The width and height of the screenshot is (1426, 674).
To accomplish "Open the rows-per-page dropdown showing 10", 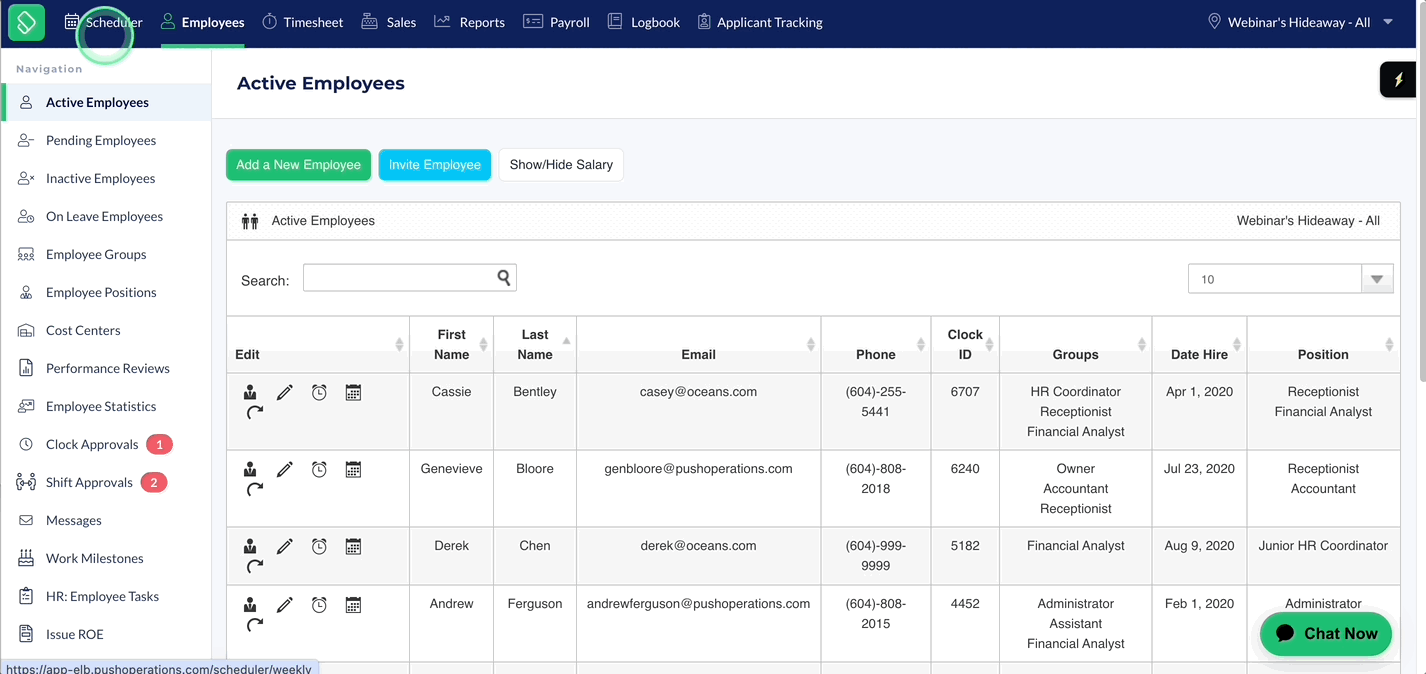I will click(1290, 279).
